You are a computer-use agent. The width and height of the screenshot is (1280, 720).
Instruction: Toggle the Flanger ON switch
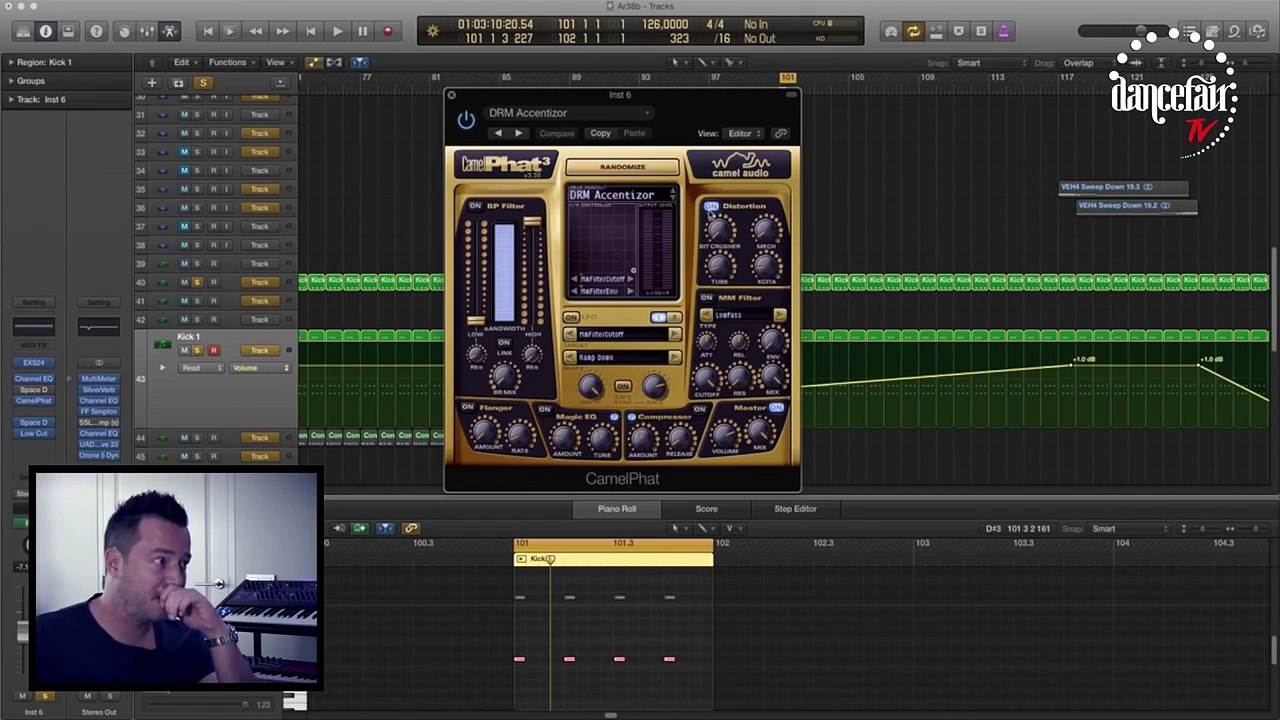[467, 408]
